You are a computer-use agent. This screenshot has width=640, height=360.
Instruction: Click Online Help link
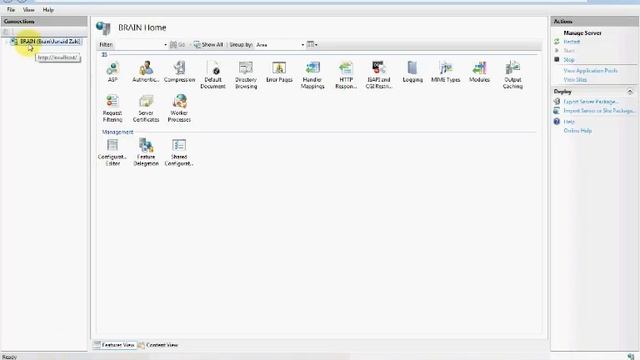pyautogui.click(x=578, y=131)
